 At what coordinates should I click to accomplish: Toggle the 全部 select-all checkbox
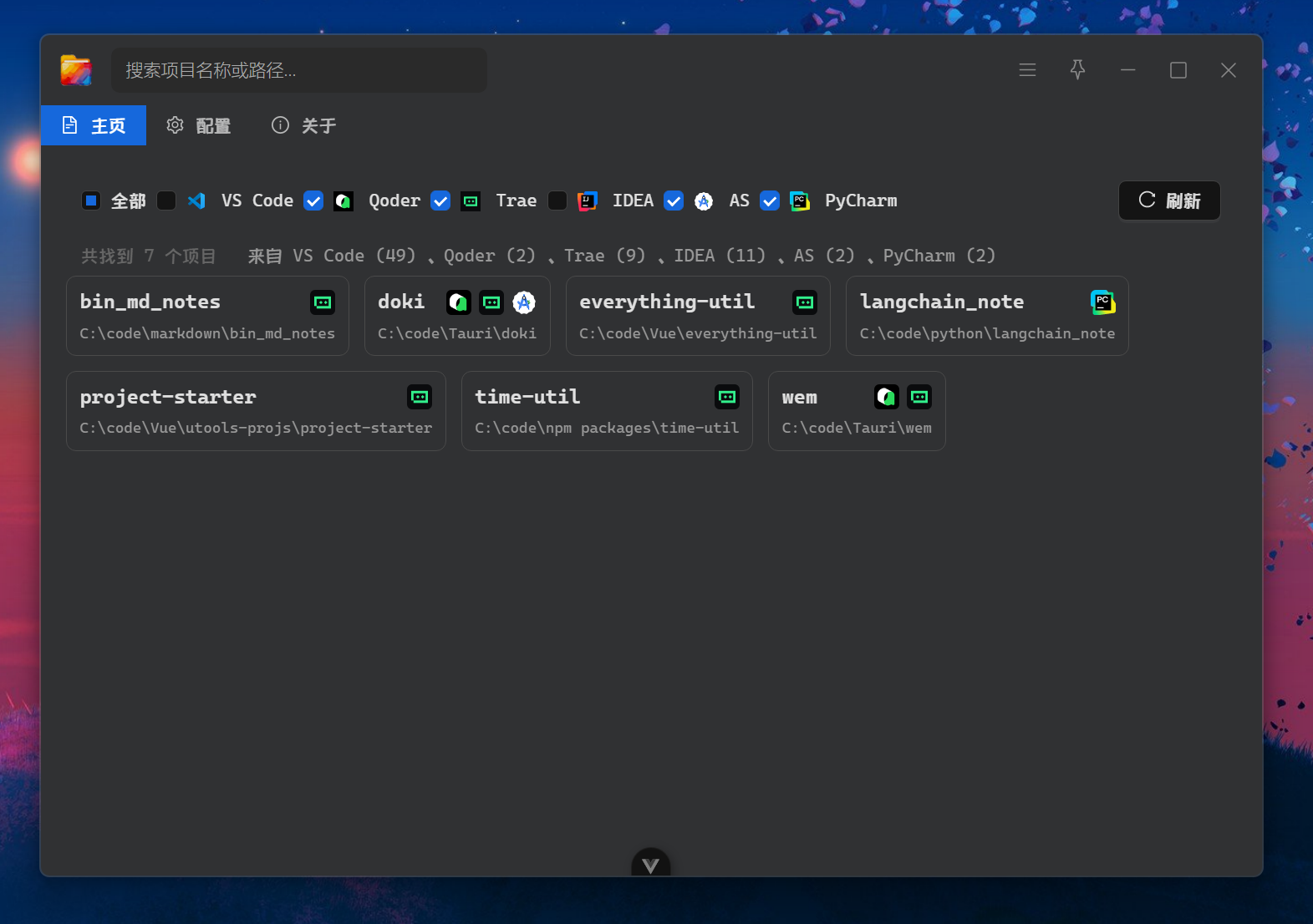91,201
